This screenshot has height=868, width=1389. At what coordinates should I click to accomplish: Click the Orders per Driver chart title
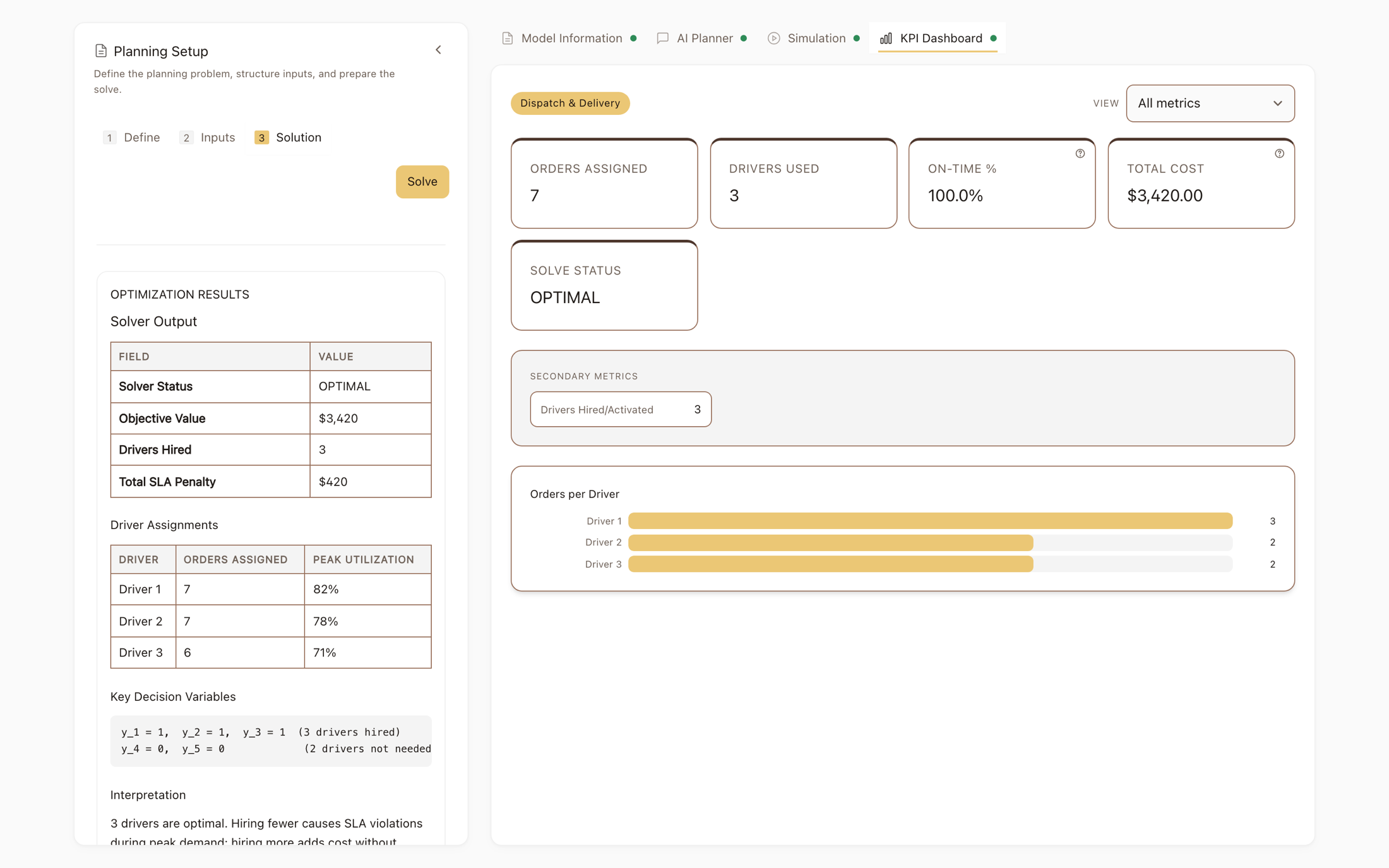click(x=575, y=494)
